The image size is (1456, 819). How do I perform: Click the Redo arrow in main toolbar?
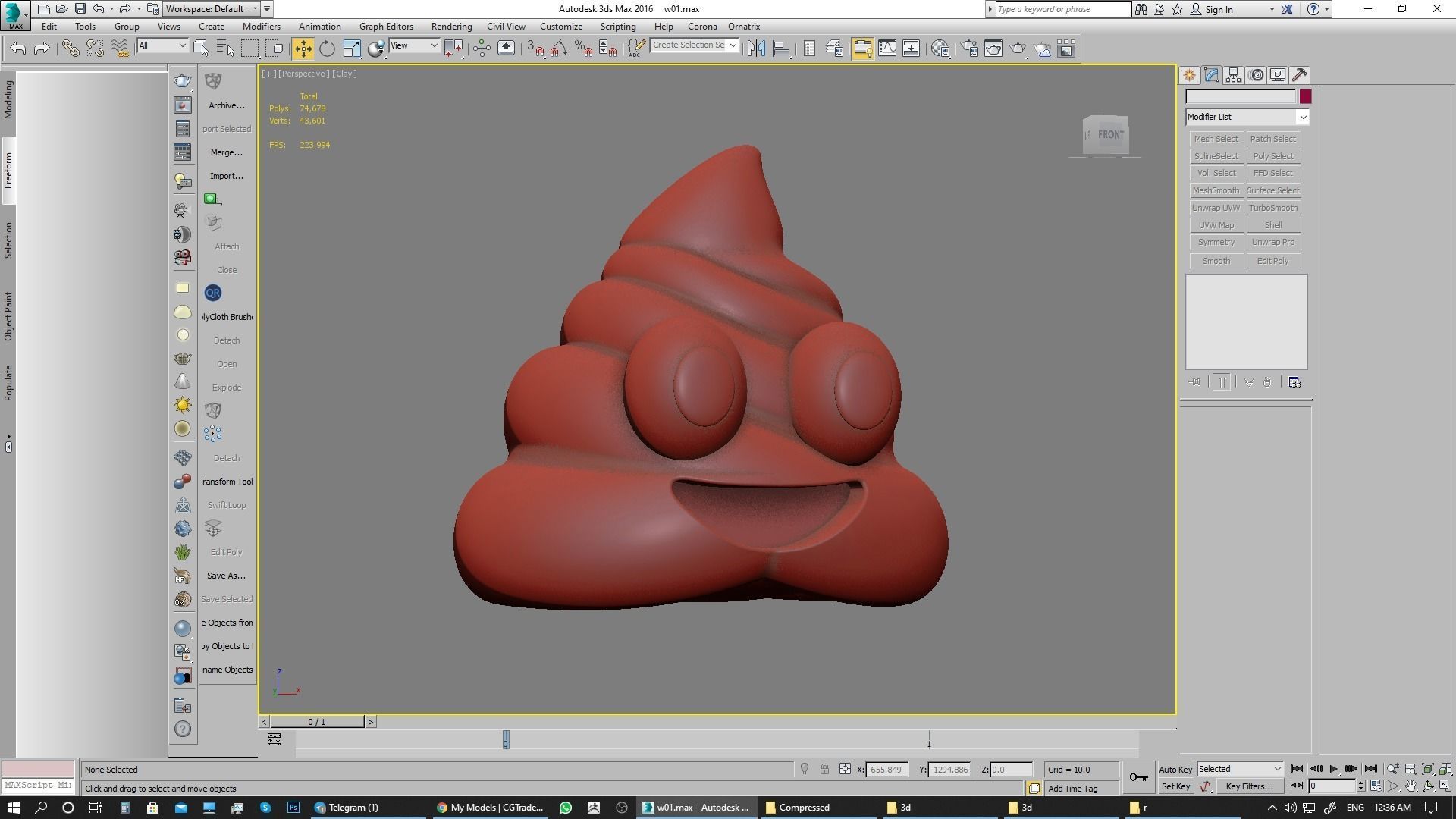[42, 49]
